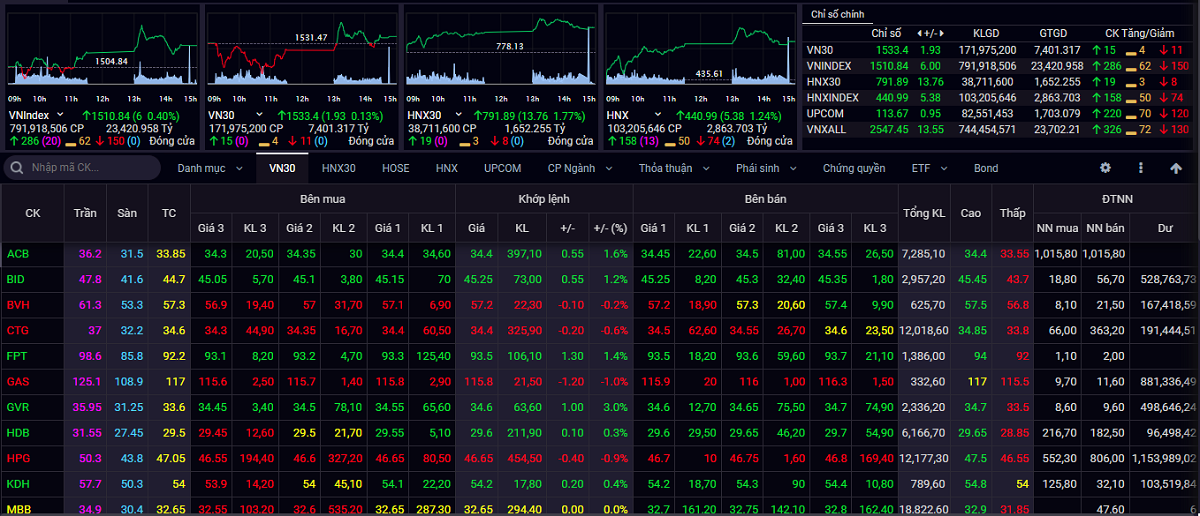Open the FPT stock ticker
Screen dimensions: 1200x516
pos(18,356)
